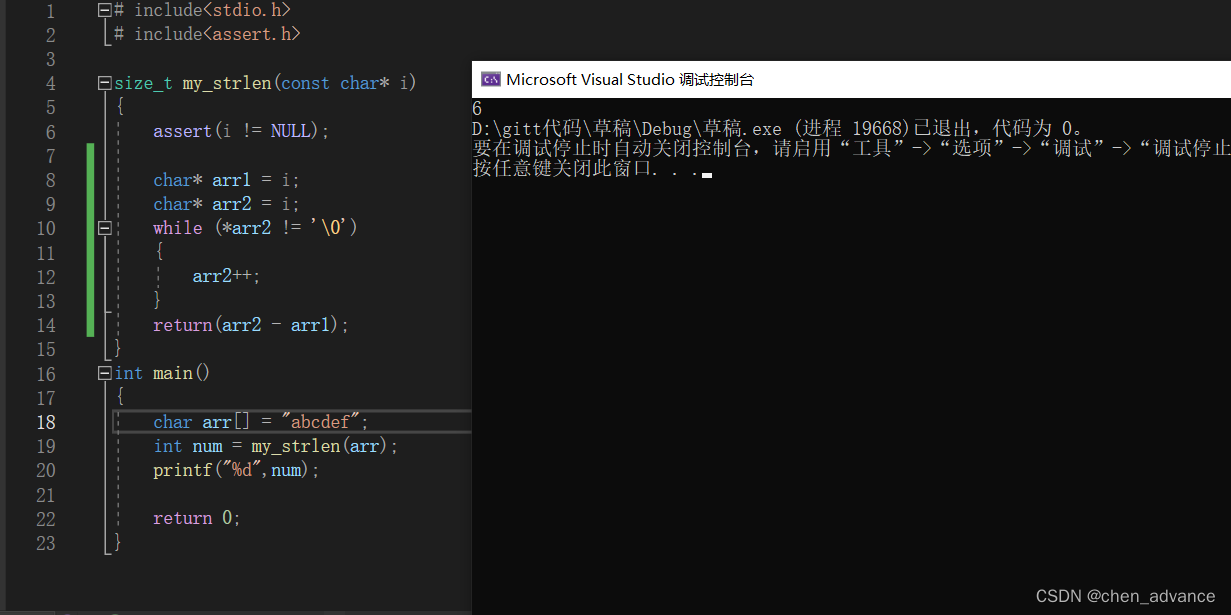Click the printf("%d",num) statement
The height and width of the screenshot is (615, 1231).
(x=236, y=470)
